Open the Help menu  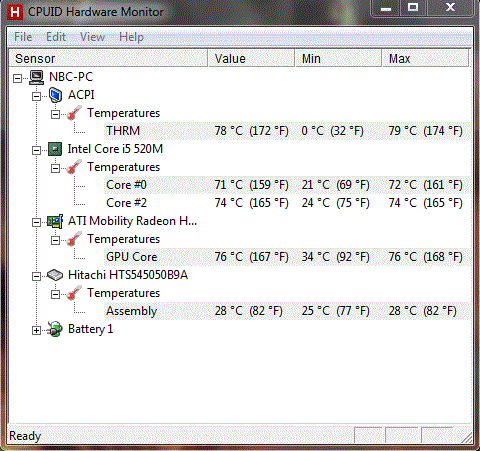(131, 37)
